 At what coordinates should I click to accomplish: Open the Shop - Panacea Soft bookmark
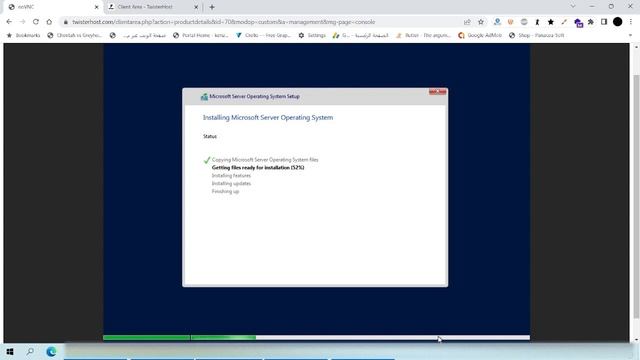536,36
